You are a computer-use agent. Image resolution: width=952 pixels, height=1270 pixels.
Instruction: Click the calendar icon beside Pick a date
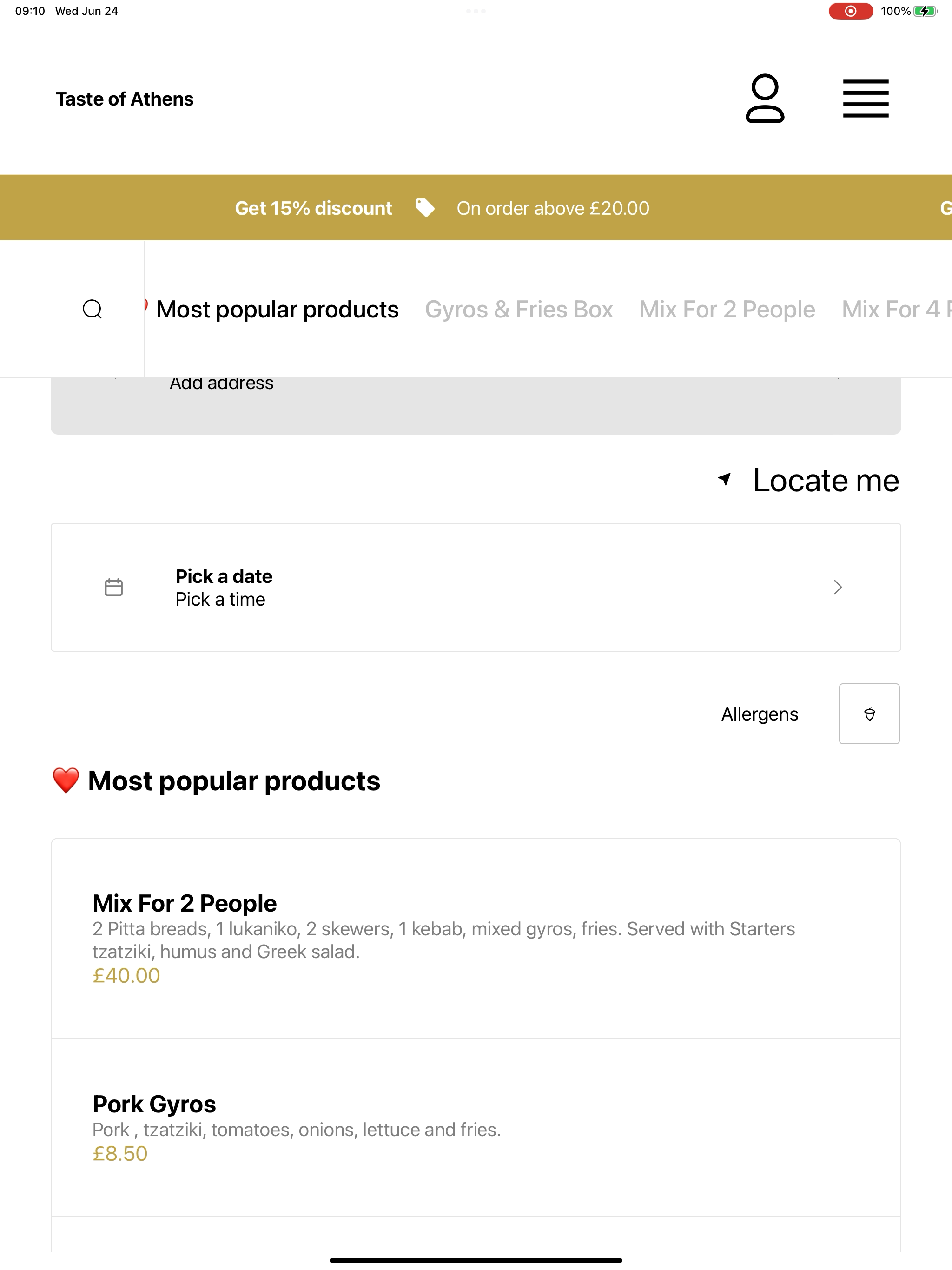click(x=114, y=587)
